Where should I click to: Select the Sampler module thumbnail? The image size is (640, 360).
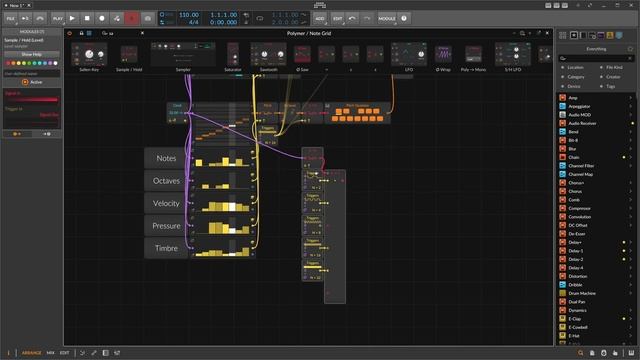(x=183, y=54)
